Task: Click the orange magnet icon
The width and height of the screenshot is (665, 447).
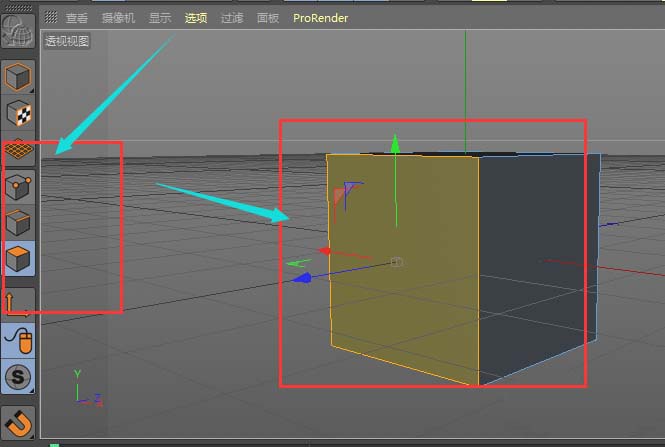Action: (18, 422)
